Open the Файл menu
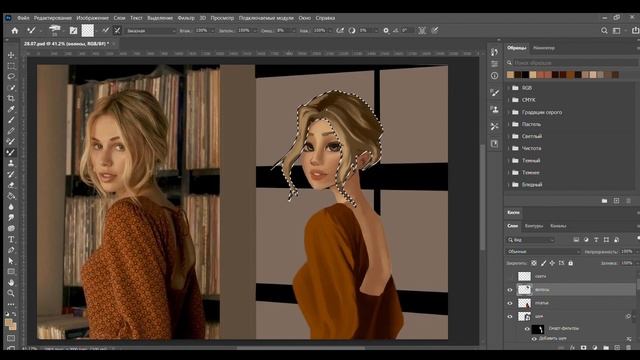The height and width of the screenshot is (360, 640). point(23,18)
